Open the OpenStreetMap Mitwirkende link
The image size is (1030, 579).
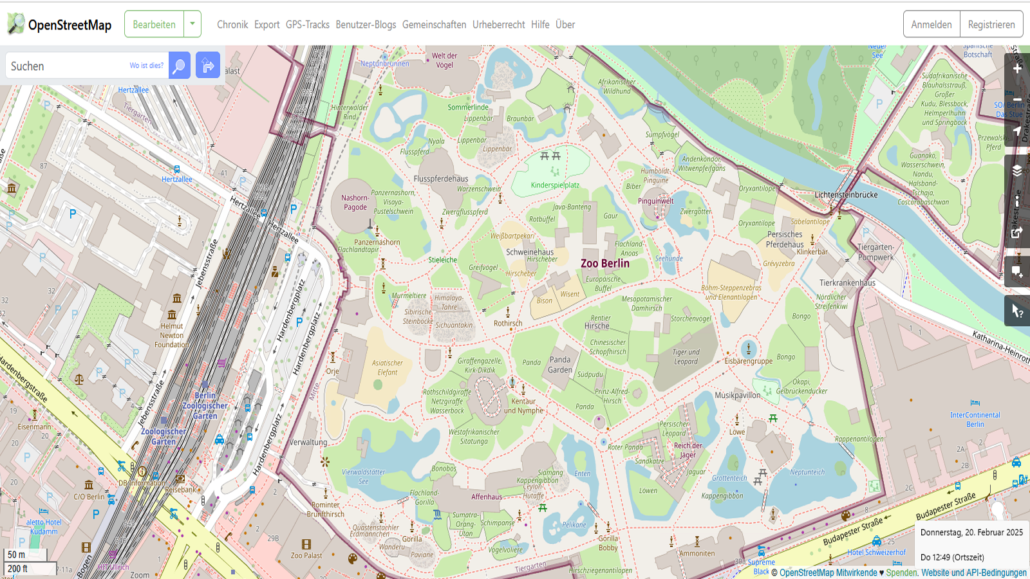(x=828, y=573)
